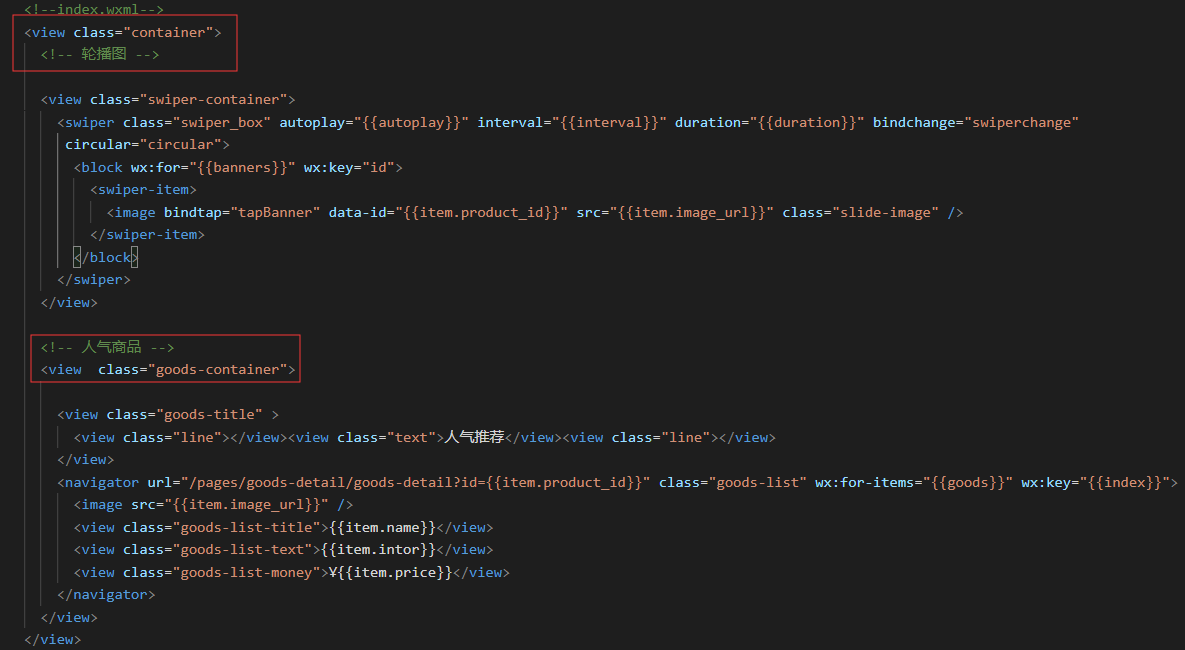This screenshot has width=1185, height=650.
Task: Click the opening swiper-item tag
Action: pos(143,189)
